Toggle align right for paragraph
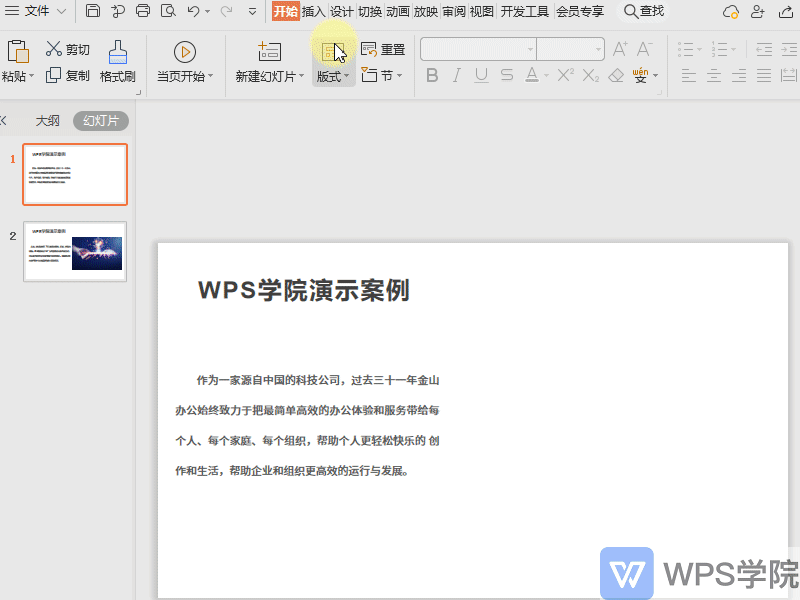The height and width of the screenshot is (600, 800). click(x=739, y=76)
